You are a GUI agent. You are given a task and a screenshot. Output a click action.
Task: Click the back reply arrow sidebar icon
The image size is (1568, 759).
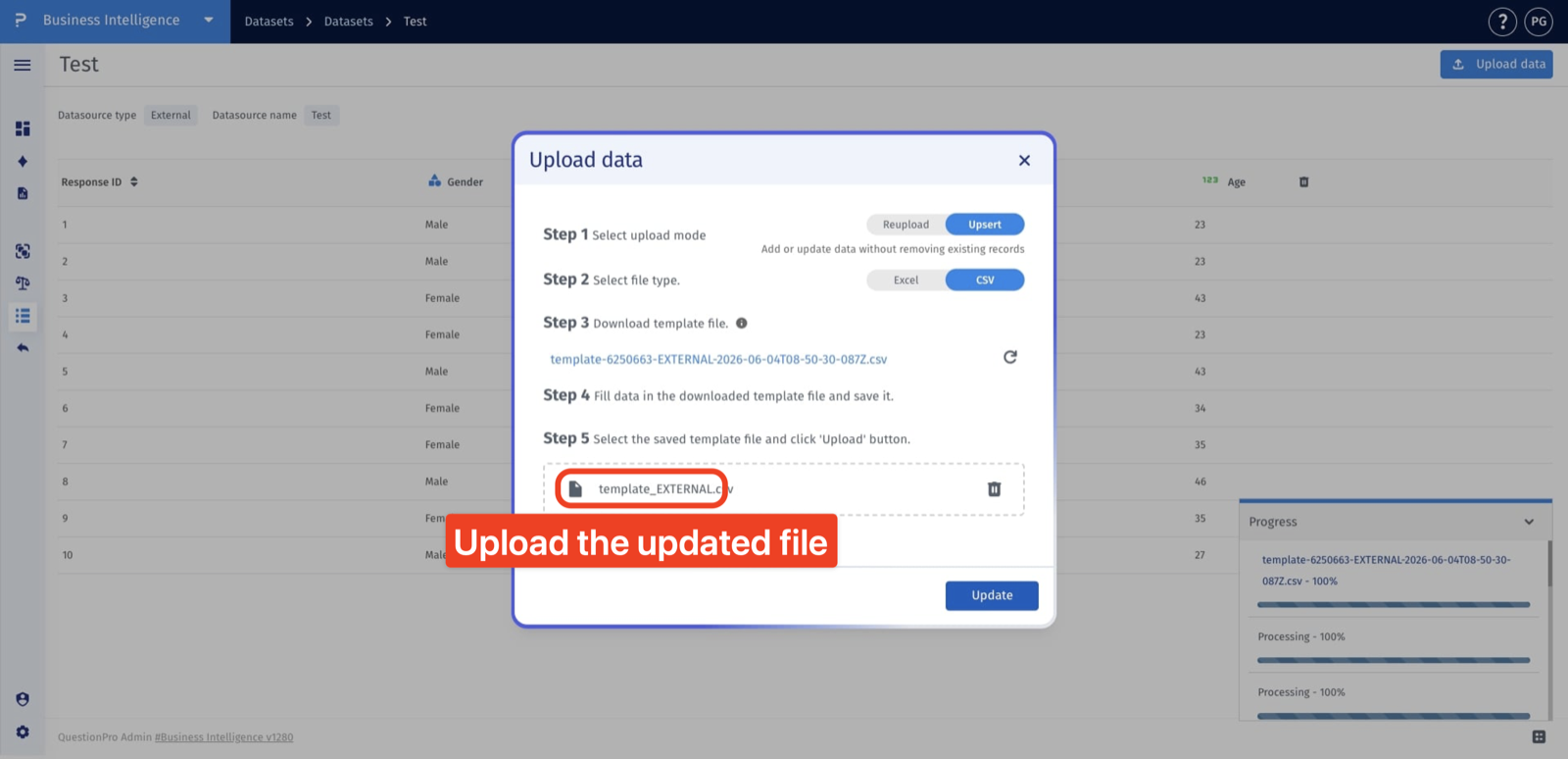tap(23, 348)
